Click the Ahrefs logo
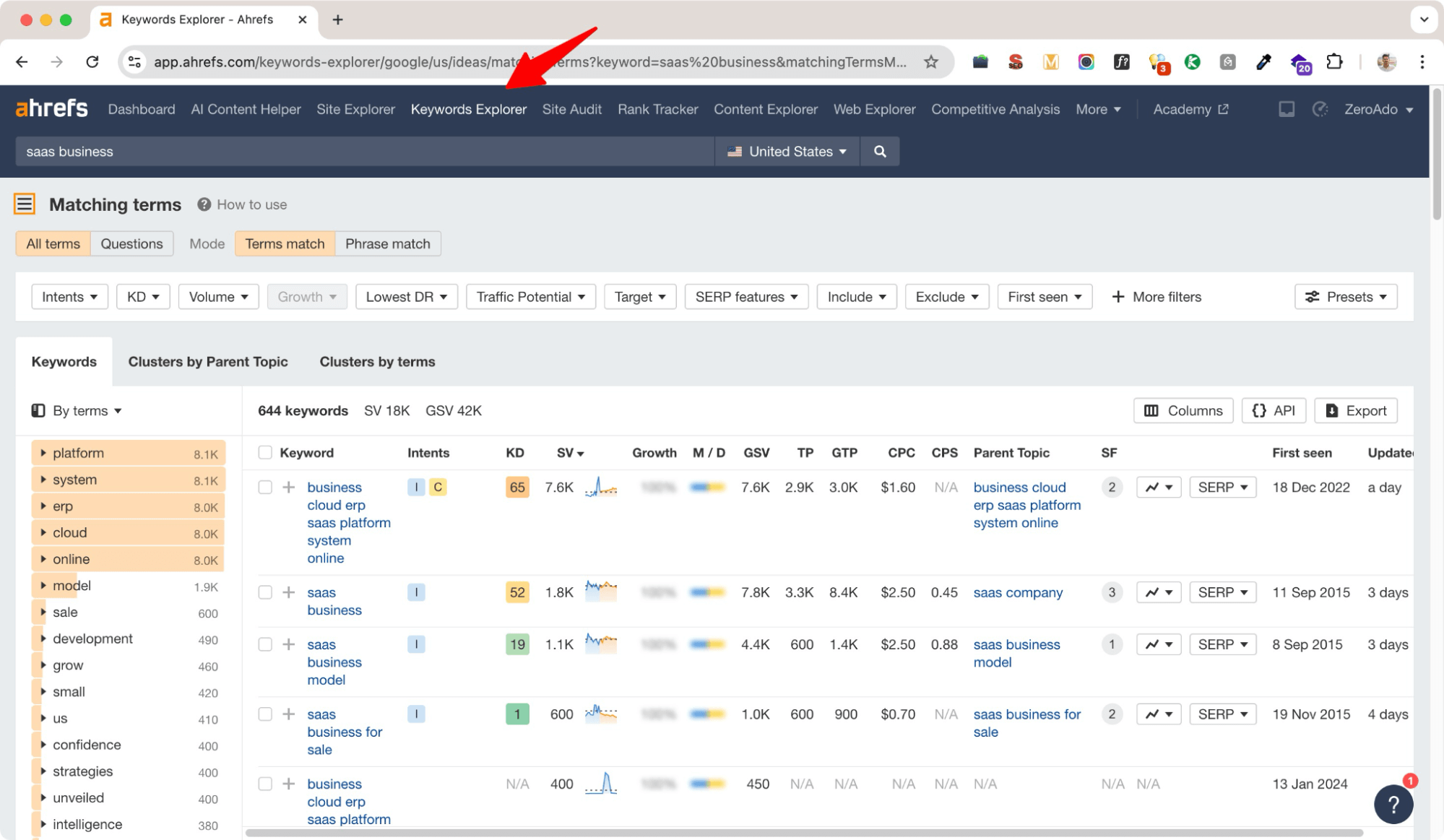Screen dimensions: 1444x840 click(x=51, y=108)
